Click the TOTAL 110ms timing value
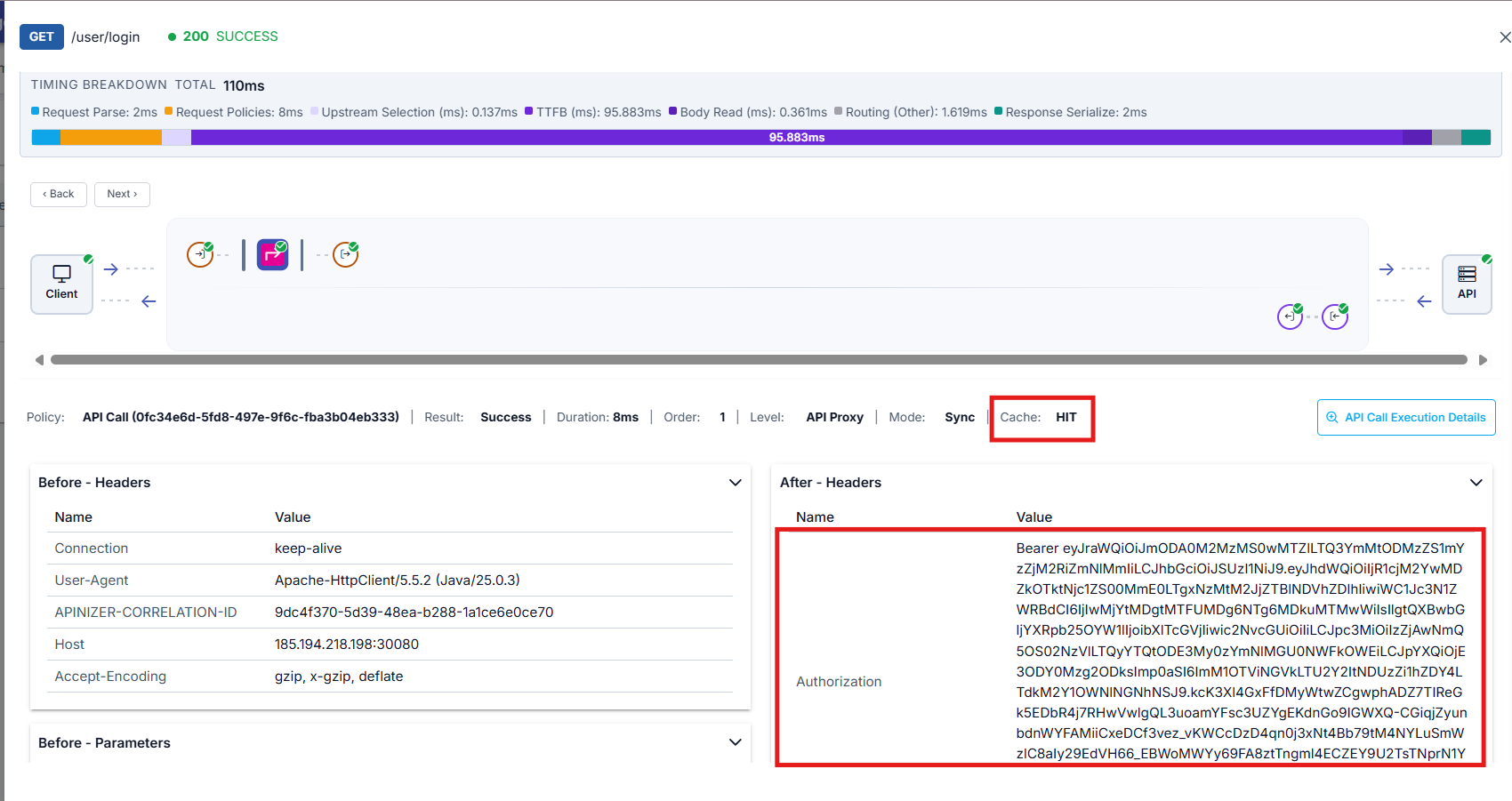Viewport: 1512px width, 801px height. click(x=244, y=85)
